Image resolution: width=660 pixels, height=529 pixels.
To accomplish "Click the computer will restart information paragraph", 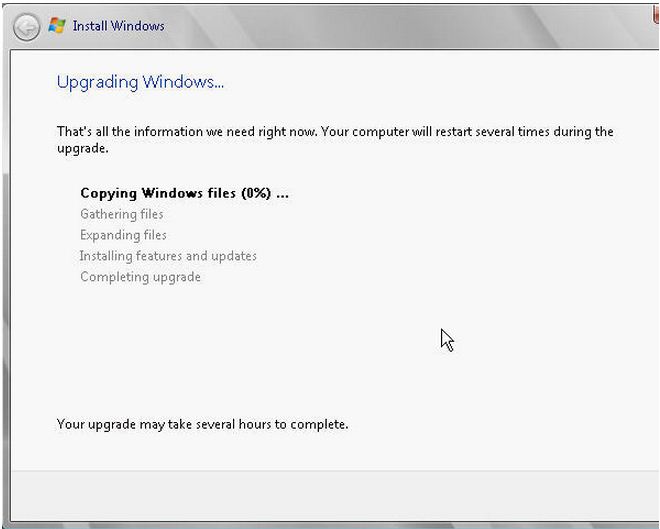I will click(335, 140).
